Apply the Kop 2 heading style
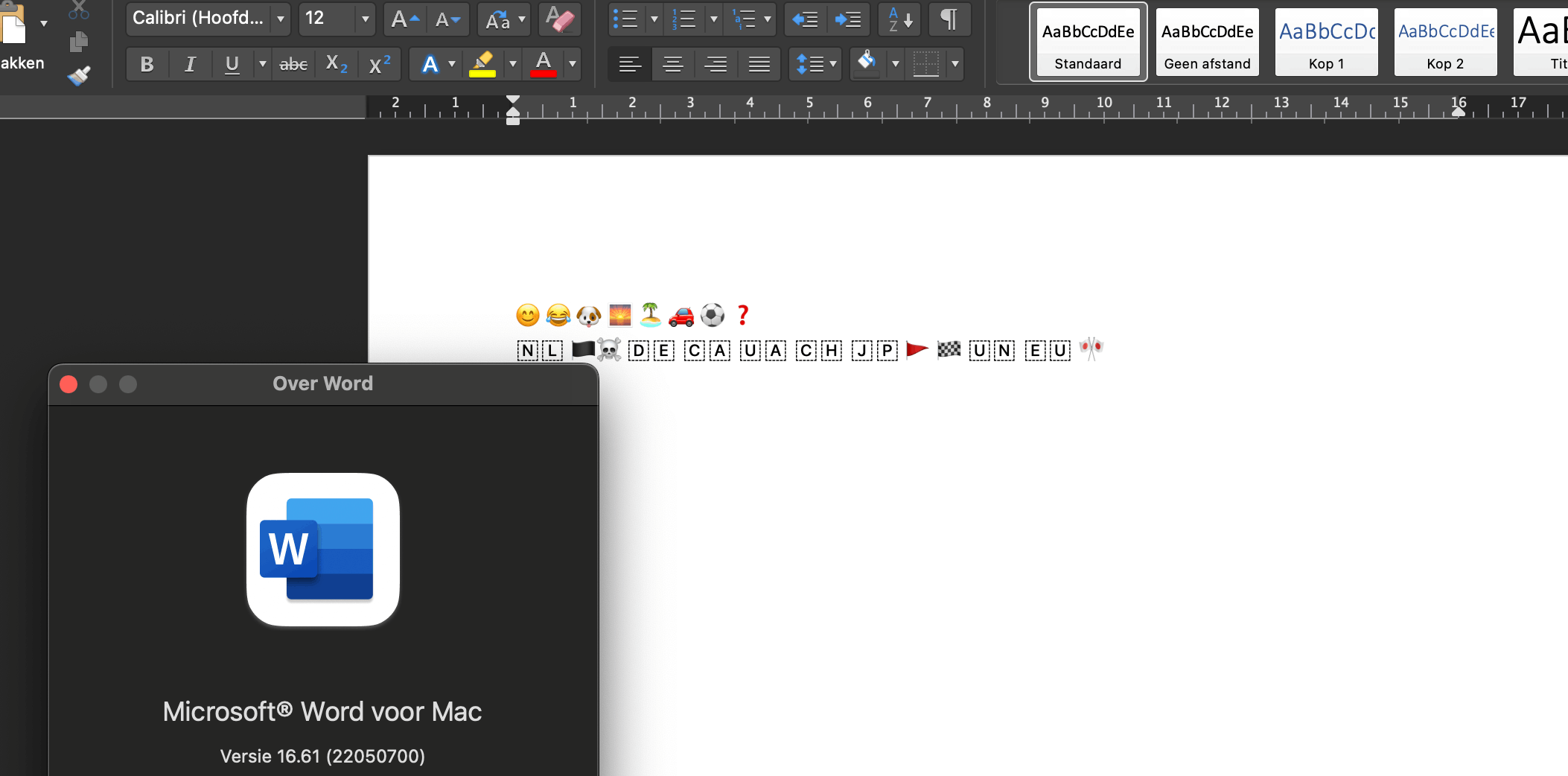This screenshot has height=776, width=1568. coord(1445,42)
